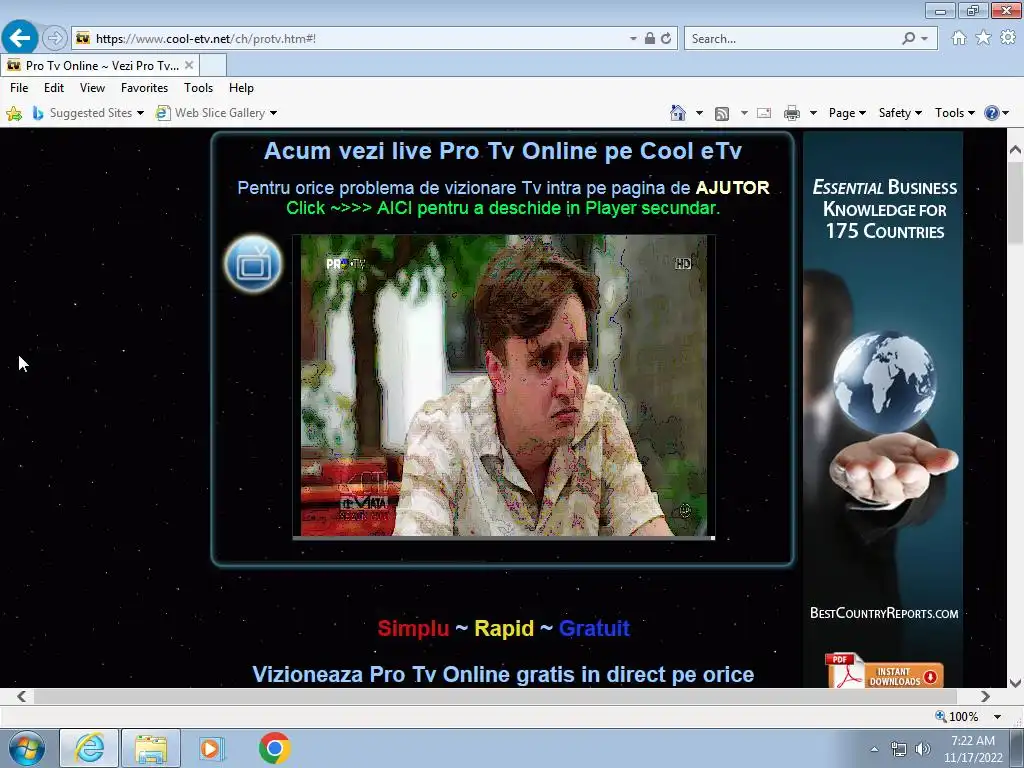
Task: Click the taskbar clock and date
Action: click(x=973, y=749)
